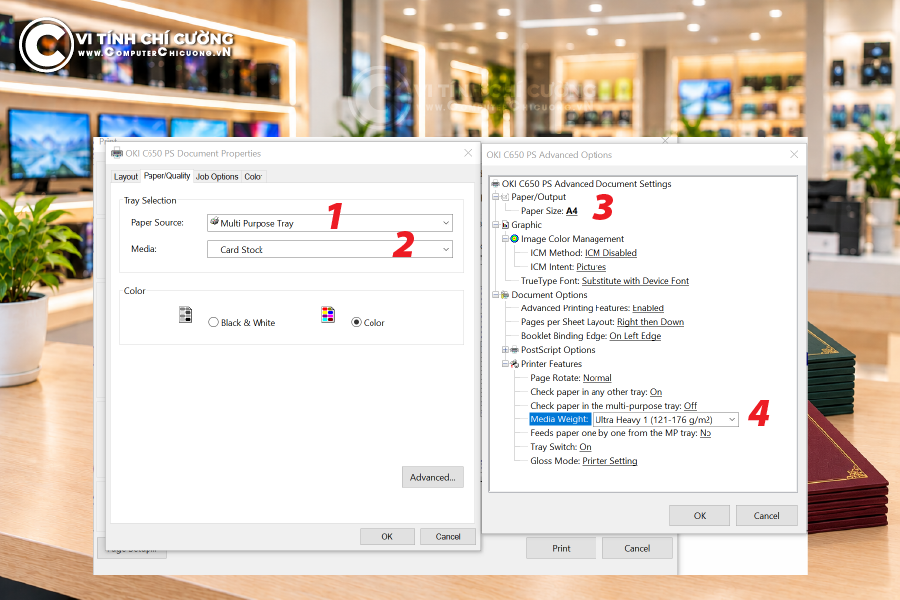The height and width of the screenshot is (600, 900).
Task: Collapse the Printer Features node
Action: (505, 364)
